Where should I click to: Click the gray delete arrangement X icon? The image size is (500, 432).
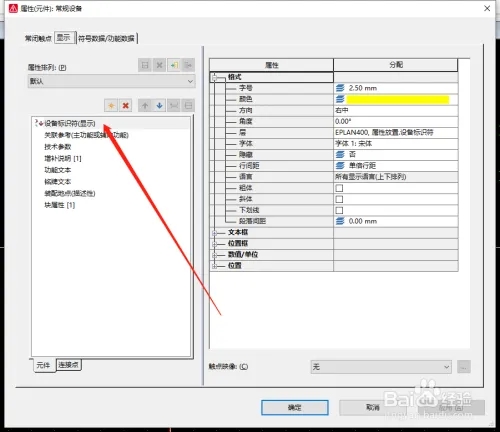(159, 65)
